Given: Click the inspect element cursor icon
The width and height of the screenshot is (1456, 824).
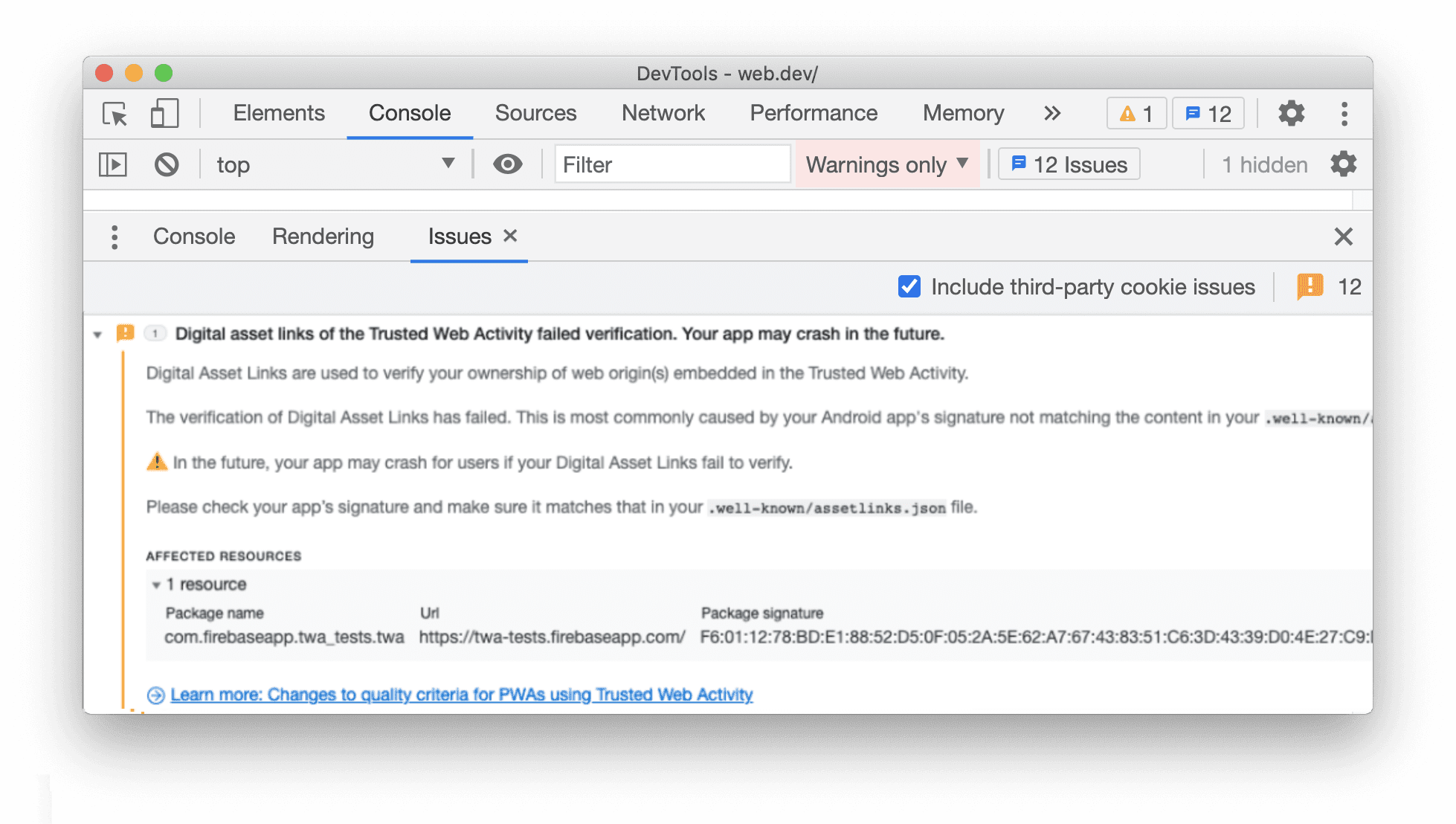Looking at the screenshot, I should pyautogui.click(x=115, y=112).
